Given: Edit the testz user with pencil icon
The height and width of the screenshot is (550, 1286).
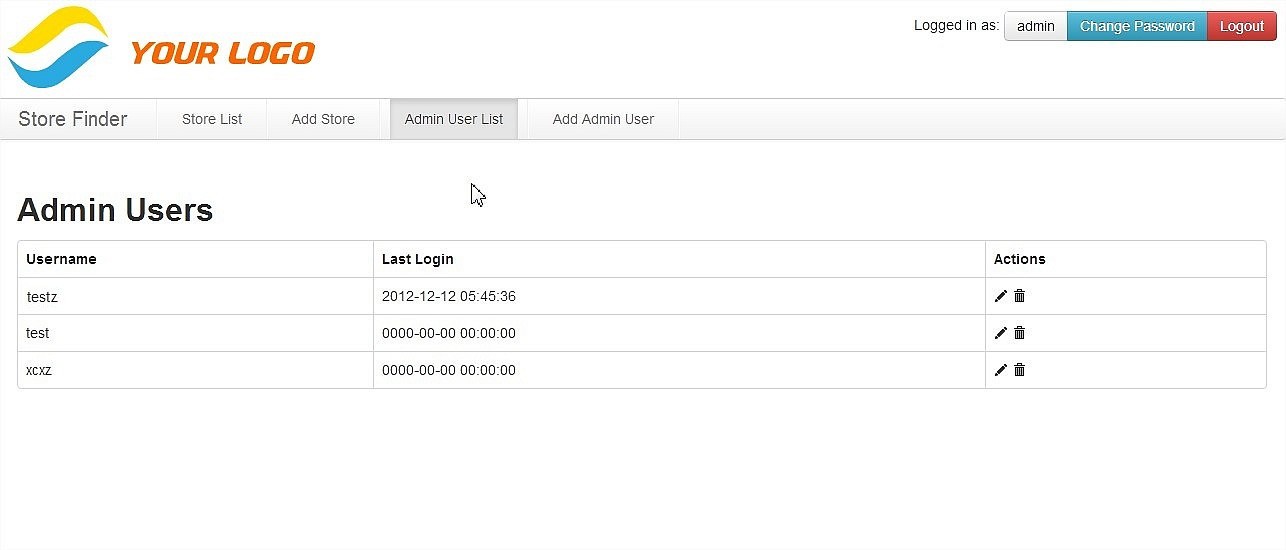Looking at the screenshot, I should point(1001,296).
